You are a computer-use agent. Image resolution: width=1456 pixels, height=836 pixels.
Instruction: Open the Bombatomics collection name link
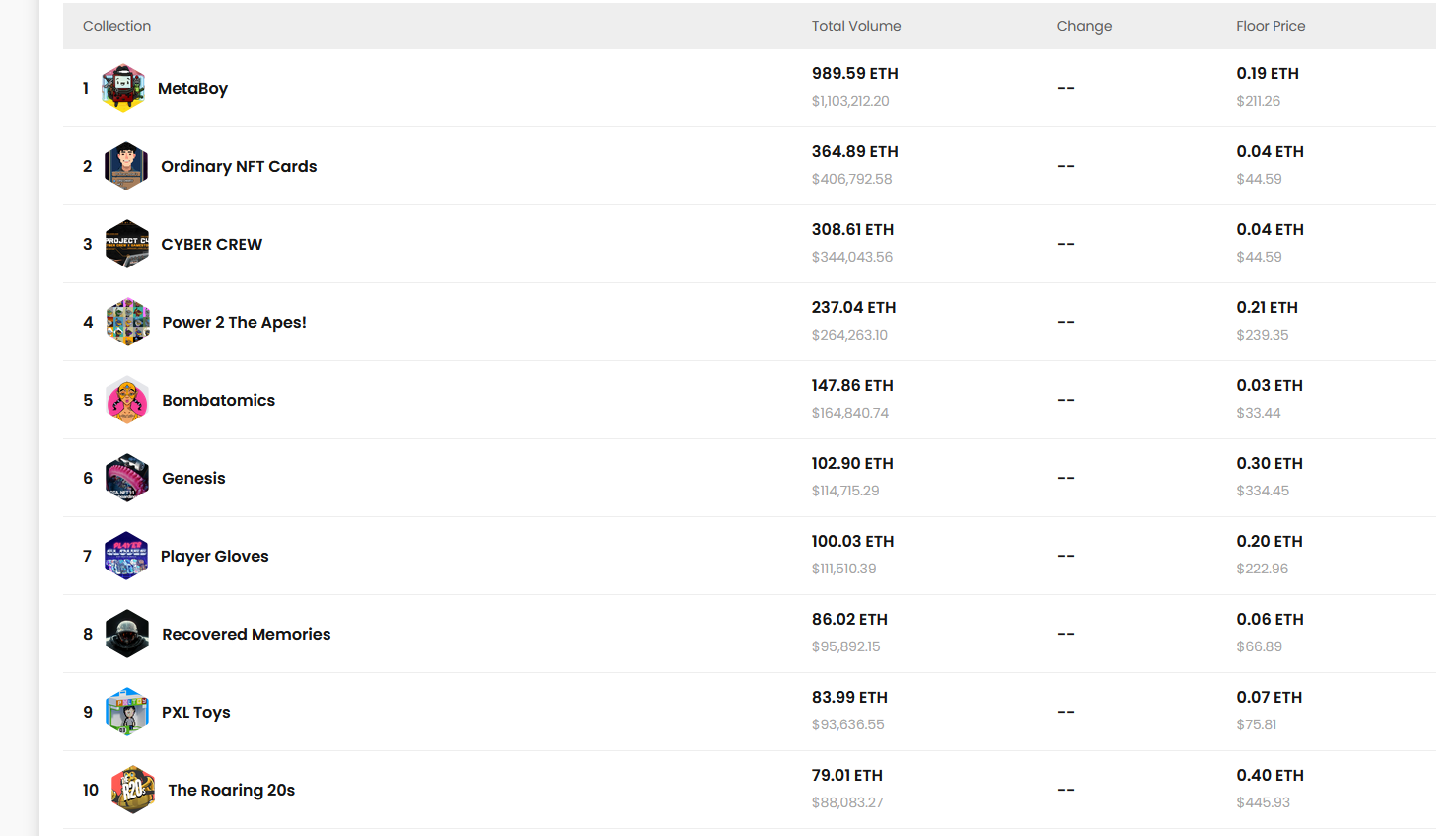click(218, 400)
